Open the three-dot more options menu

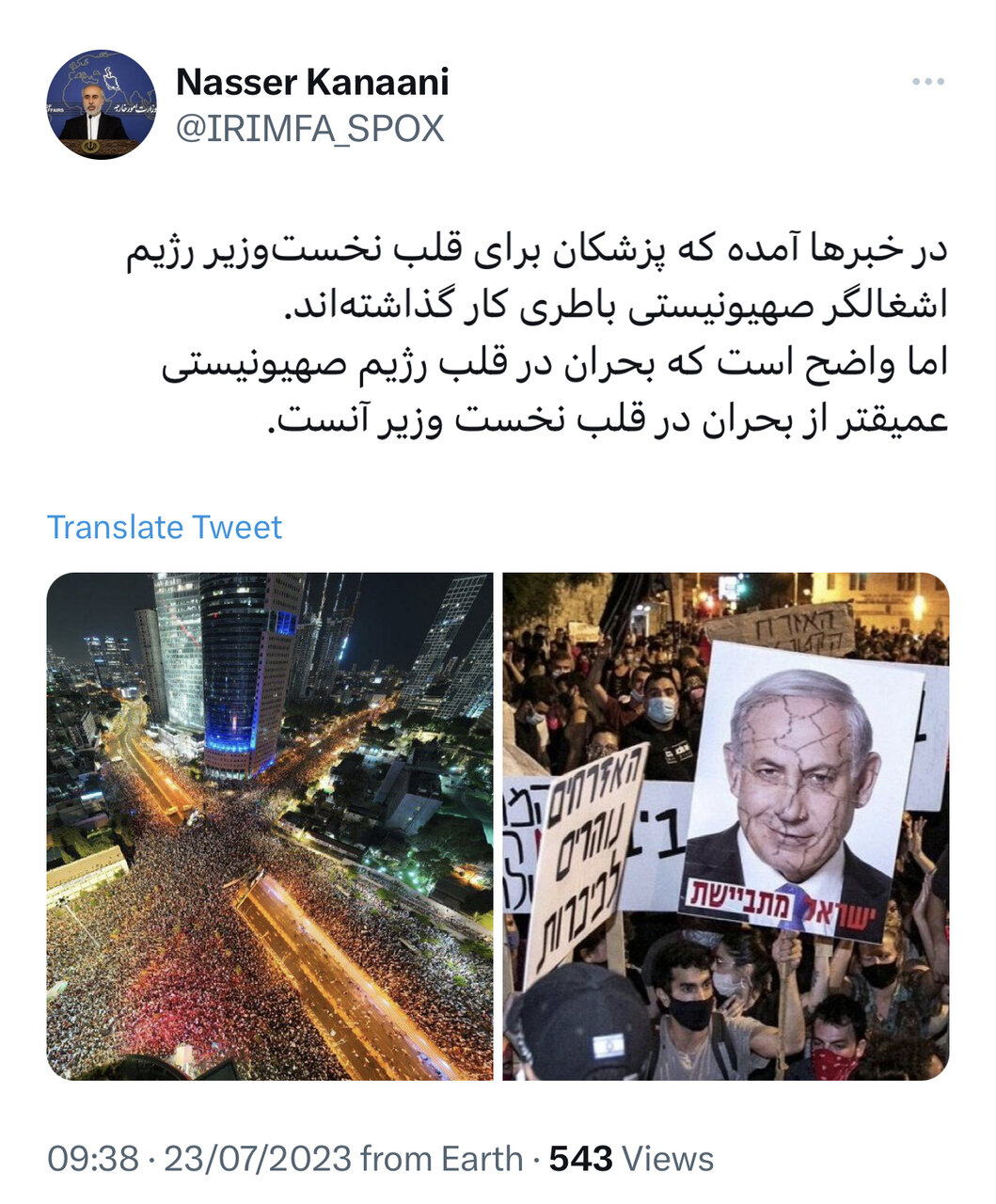(927, 83)
